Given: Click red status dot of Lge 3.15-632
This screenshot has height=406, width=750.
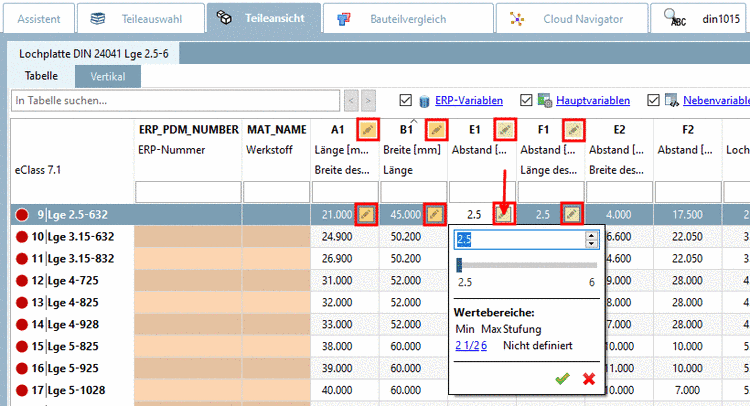Looking at the screenshot, I should [22, 237].
